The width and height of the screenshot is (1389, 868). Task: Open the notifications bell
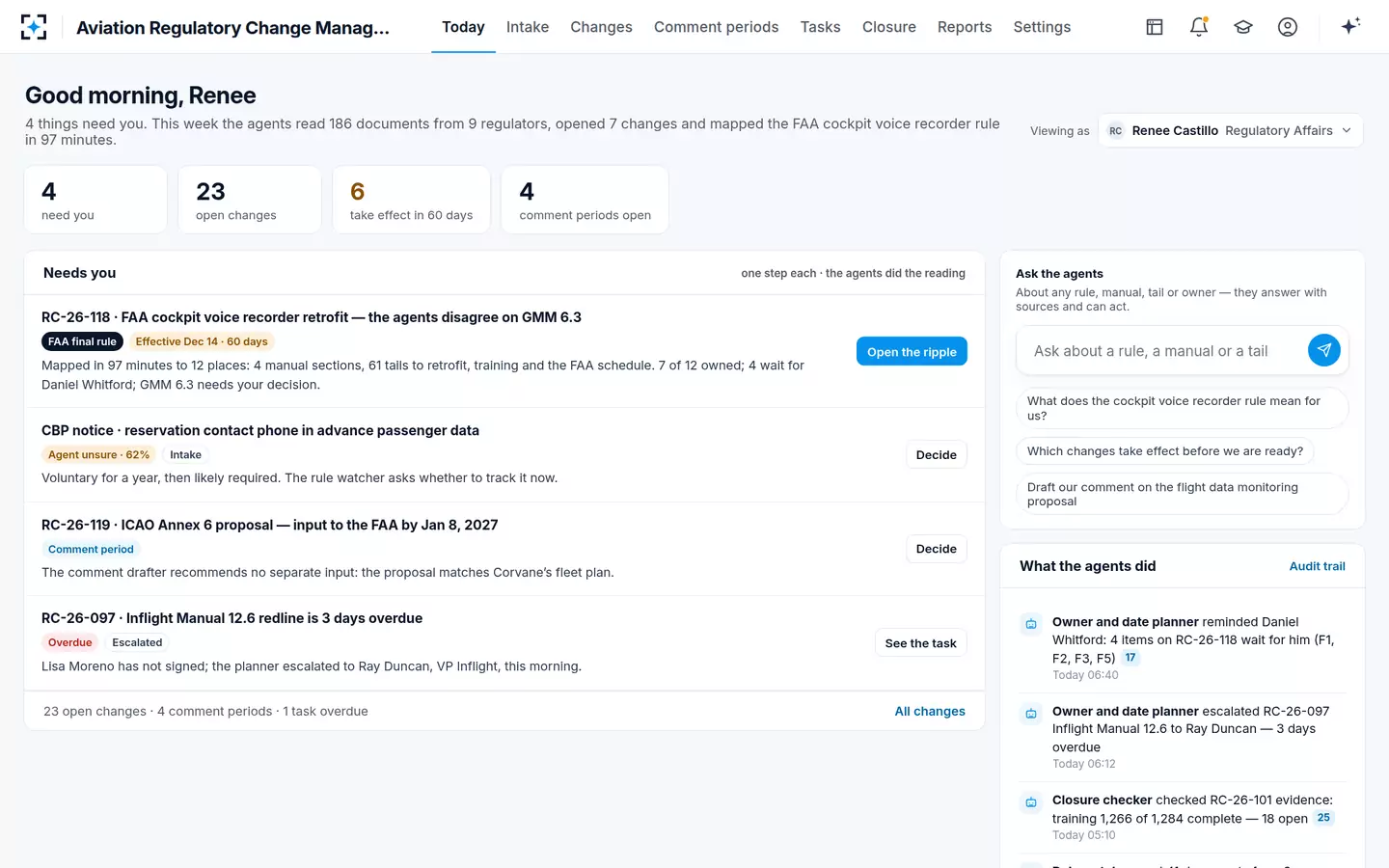pos(1199,27)
